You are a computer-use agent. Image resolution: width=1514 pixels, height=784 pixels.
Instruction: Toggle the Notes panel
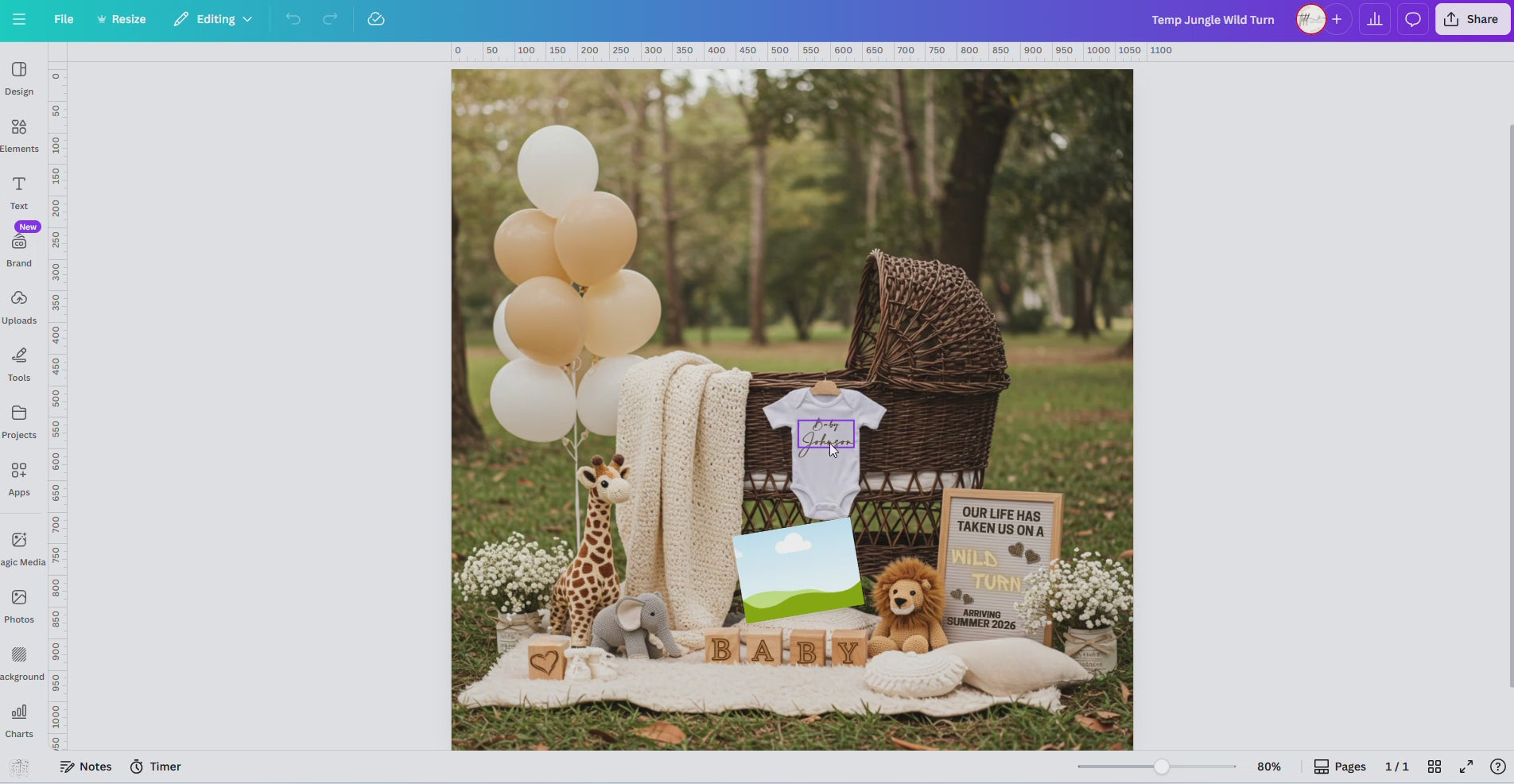(x=86, y=767)
